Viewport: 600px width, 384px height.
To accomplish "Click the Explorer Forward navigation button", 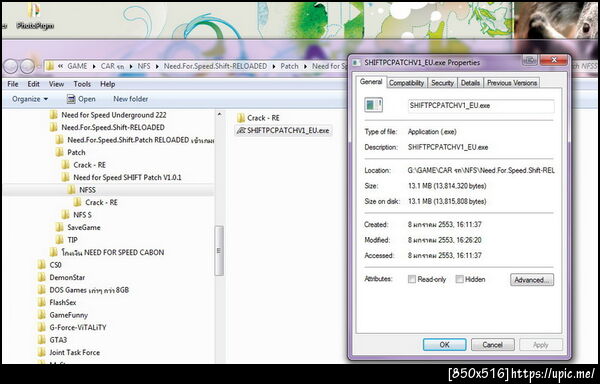I will [x=27, y=67].
